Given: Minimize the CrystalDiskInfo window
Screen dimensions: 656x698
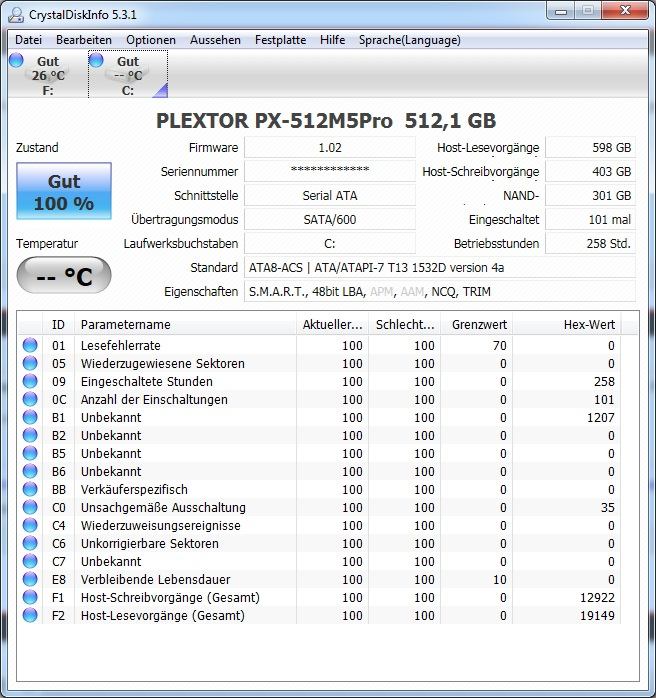Looking at the screenshot, I should (x=561, y=11).
